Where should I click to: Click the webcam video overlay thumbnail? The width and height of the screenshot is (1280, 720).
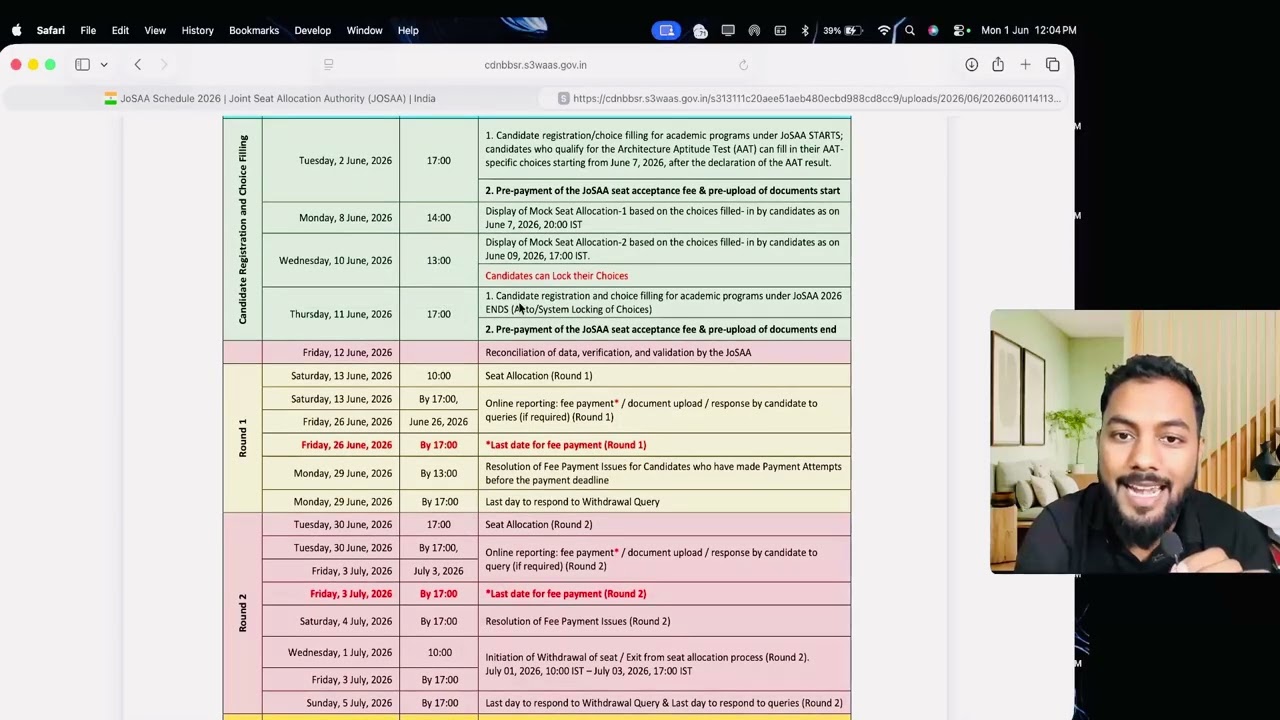point(1134,441)
